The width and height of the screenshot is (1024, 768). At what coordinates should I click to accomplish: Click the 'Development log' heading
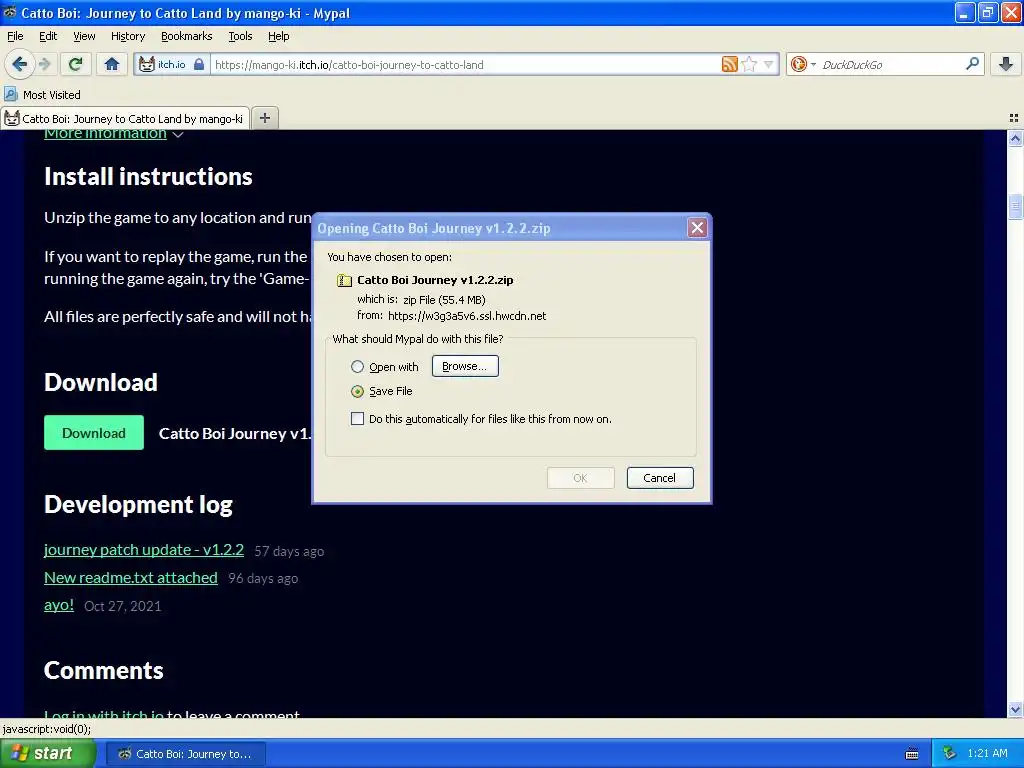pos(138,504)
